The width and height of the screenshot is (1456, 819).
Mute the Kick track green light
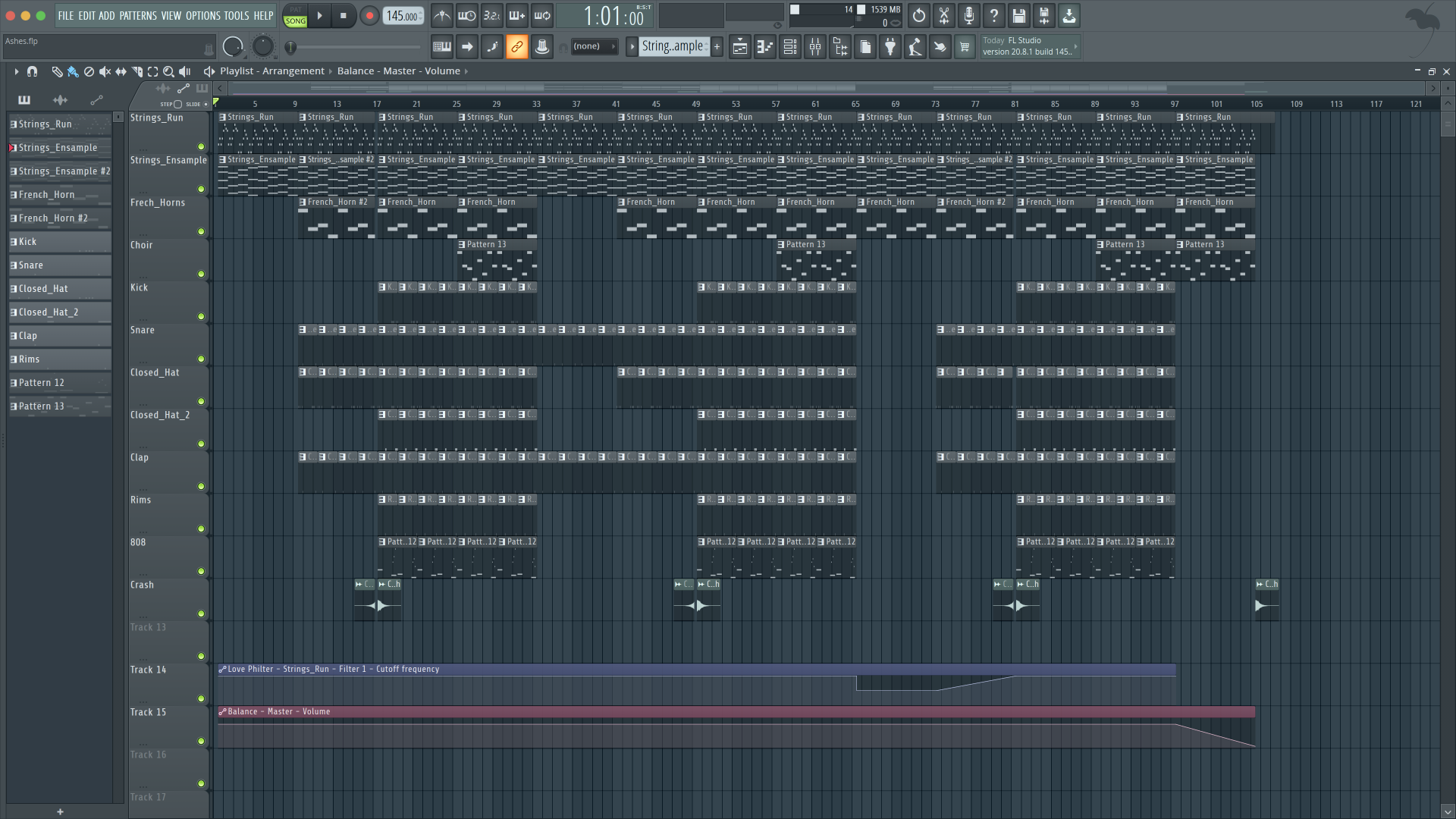(201, 316)
